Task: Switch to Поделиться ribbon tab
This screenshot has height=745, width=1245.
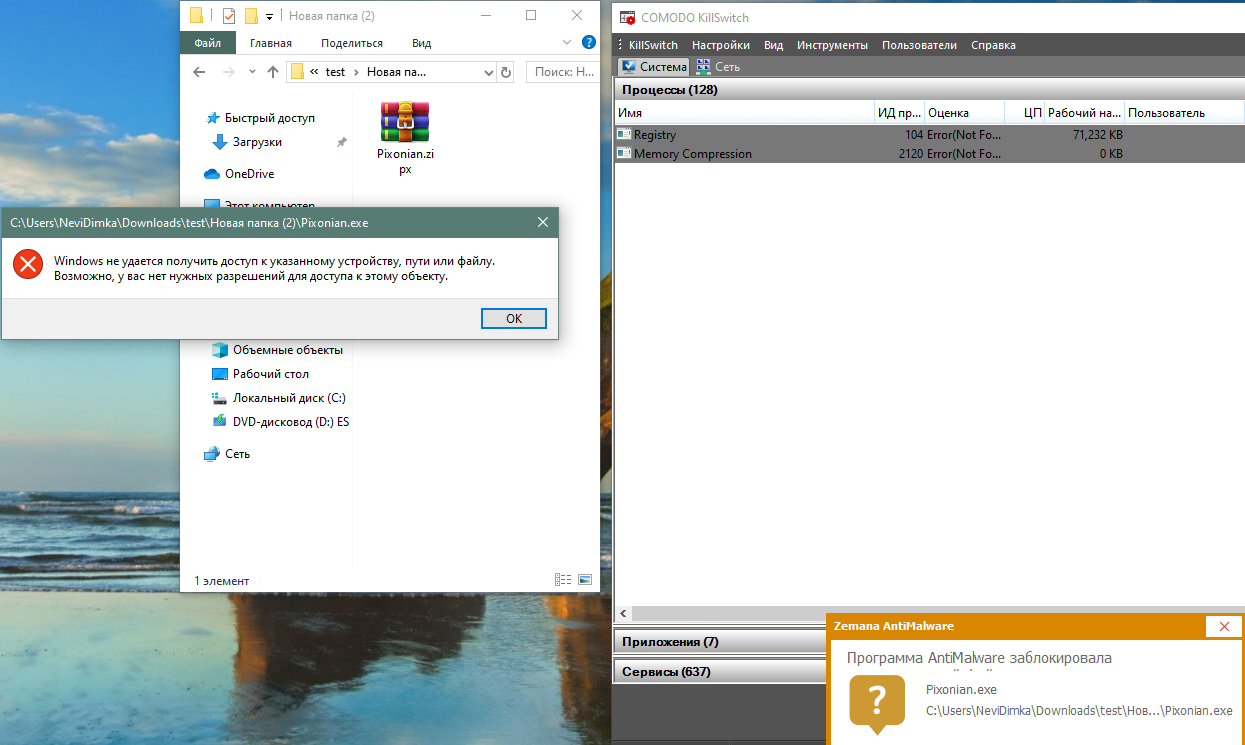Action: tap(352, 43)
